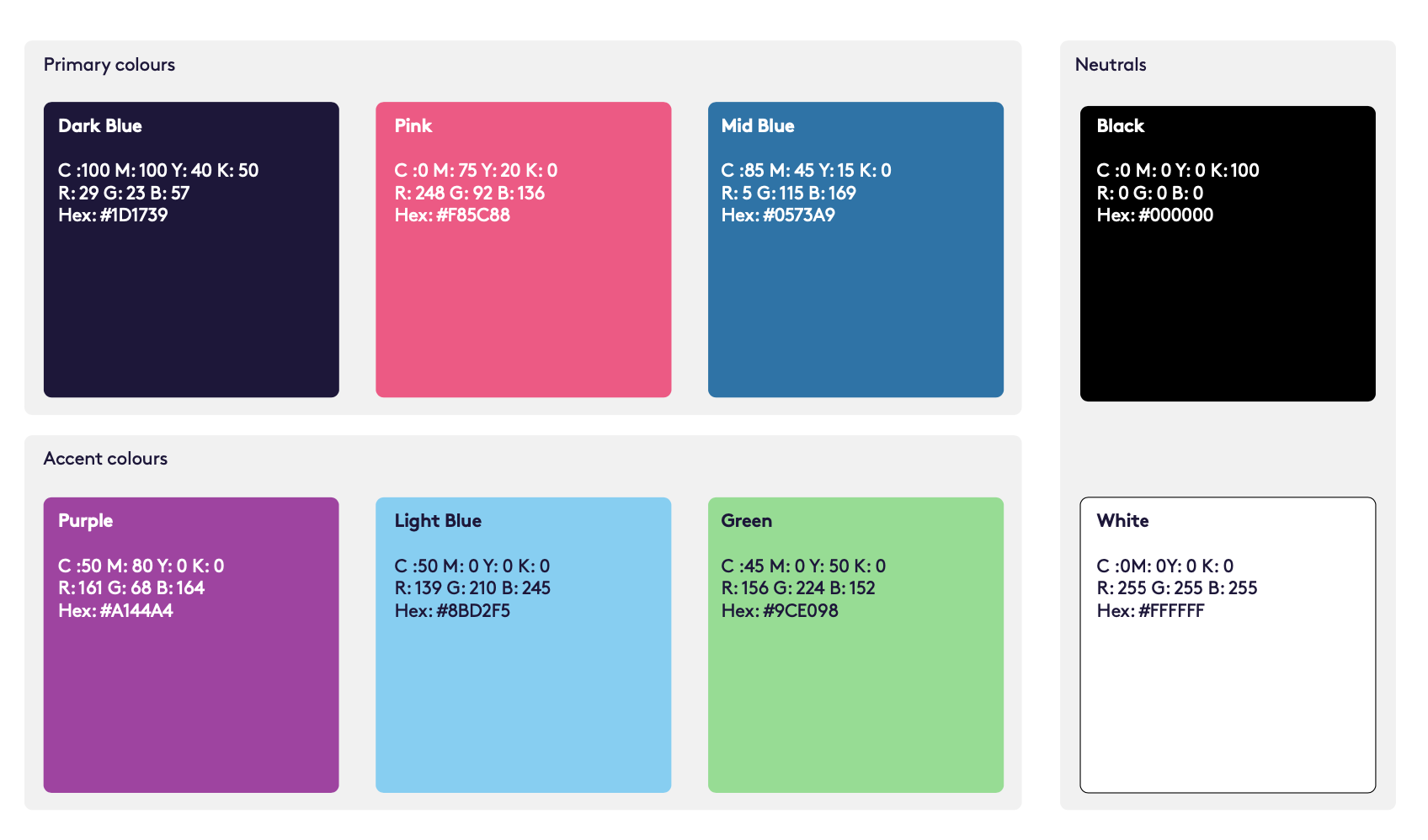Click the Light Blue accent swatch
1428x840 pixels.
pos(523,699)
